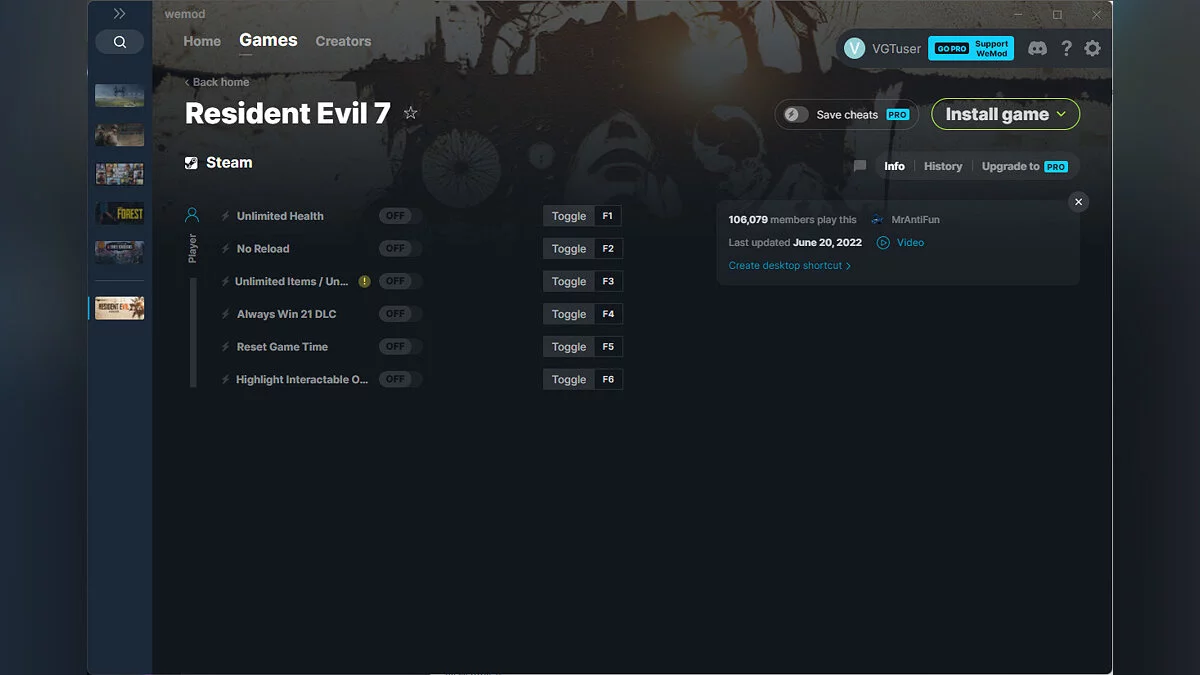Viewport: 1200px width, 675px height.
Task: Close the info panel with X button
Action: (1078, 202)
